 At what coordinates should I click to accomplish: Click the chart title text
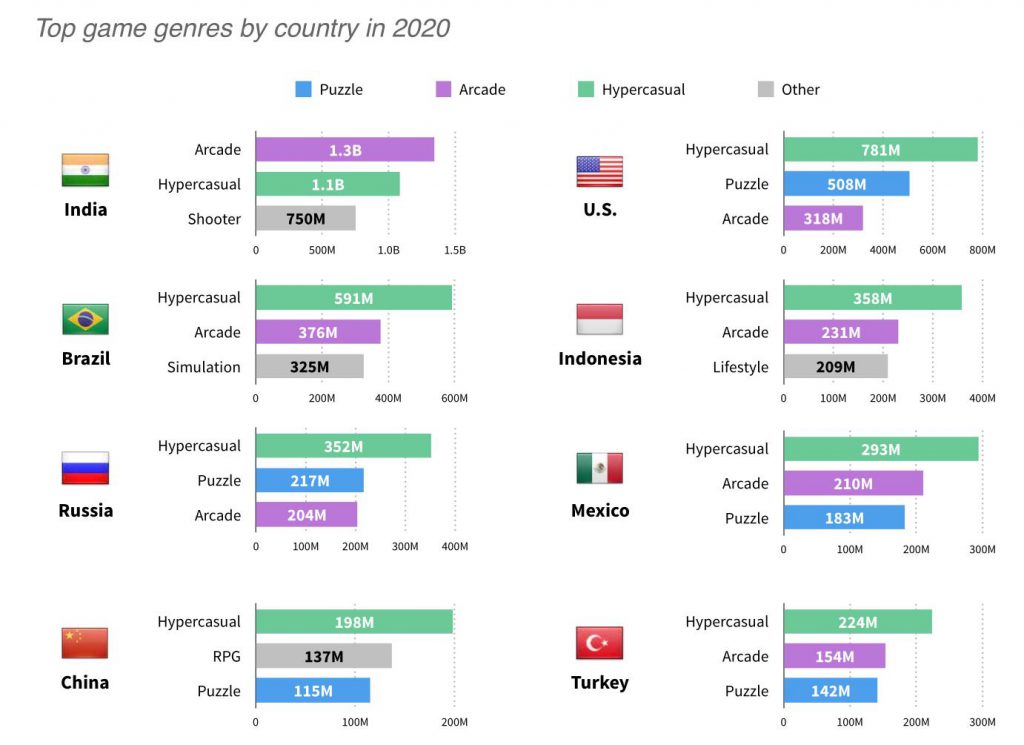[243, 28]
